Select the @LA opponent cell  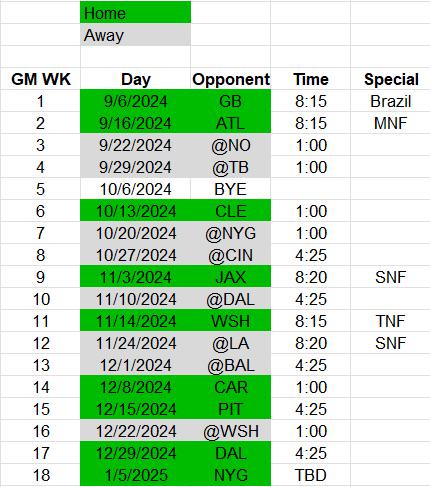231,343
